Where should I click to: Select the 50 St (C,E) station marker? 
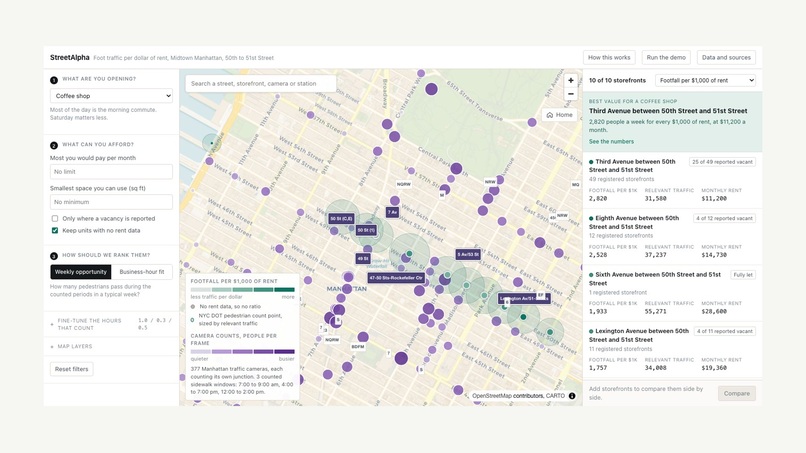tap(341, 219)
